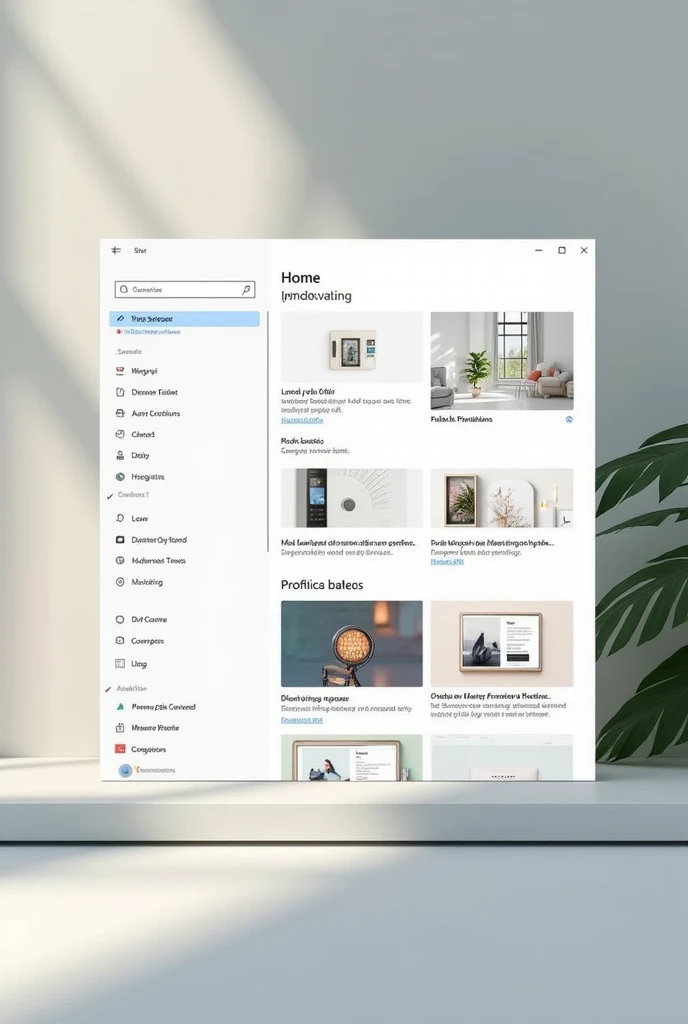Open the wall-mounted frame device thumbnail
Viewport: 688px width, 1024px height.
(x=352, y=347)
